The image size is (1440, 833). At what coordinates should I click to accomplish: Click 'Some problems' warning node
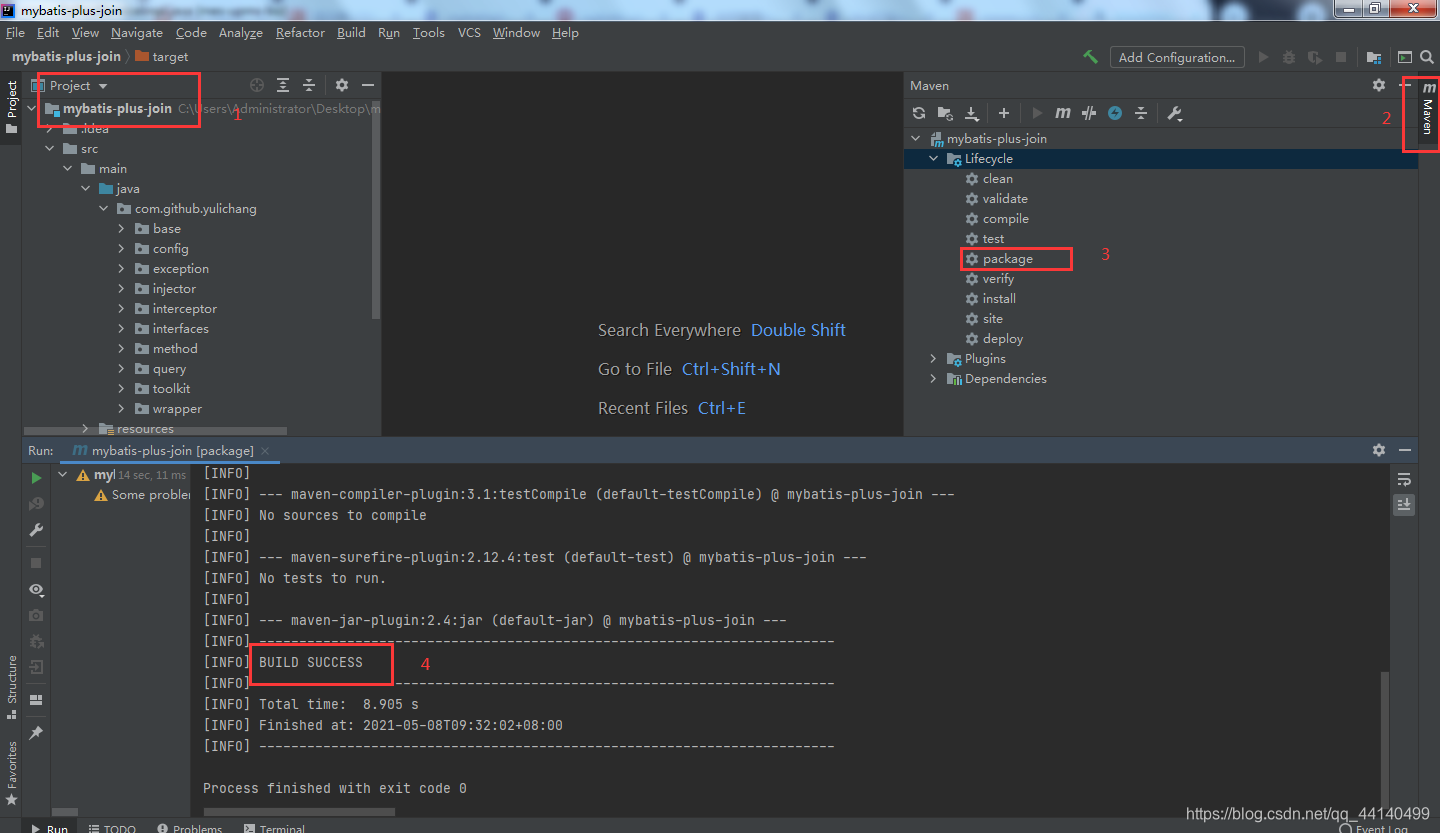click(142, 495)
